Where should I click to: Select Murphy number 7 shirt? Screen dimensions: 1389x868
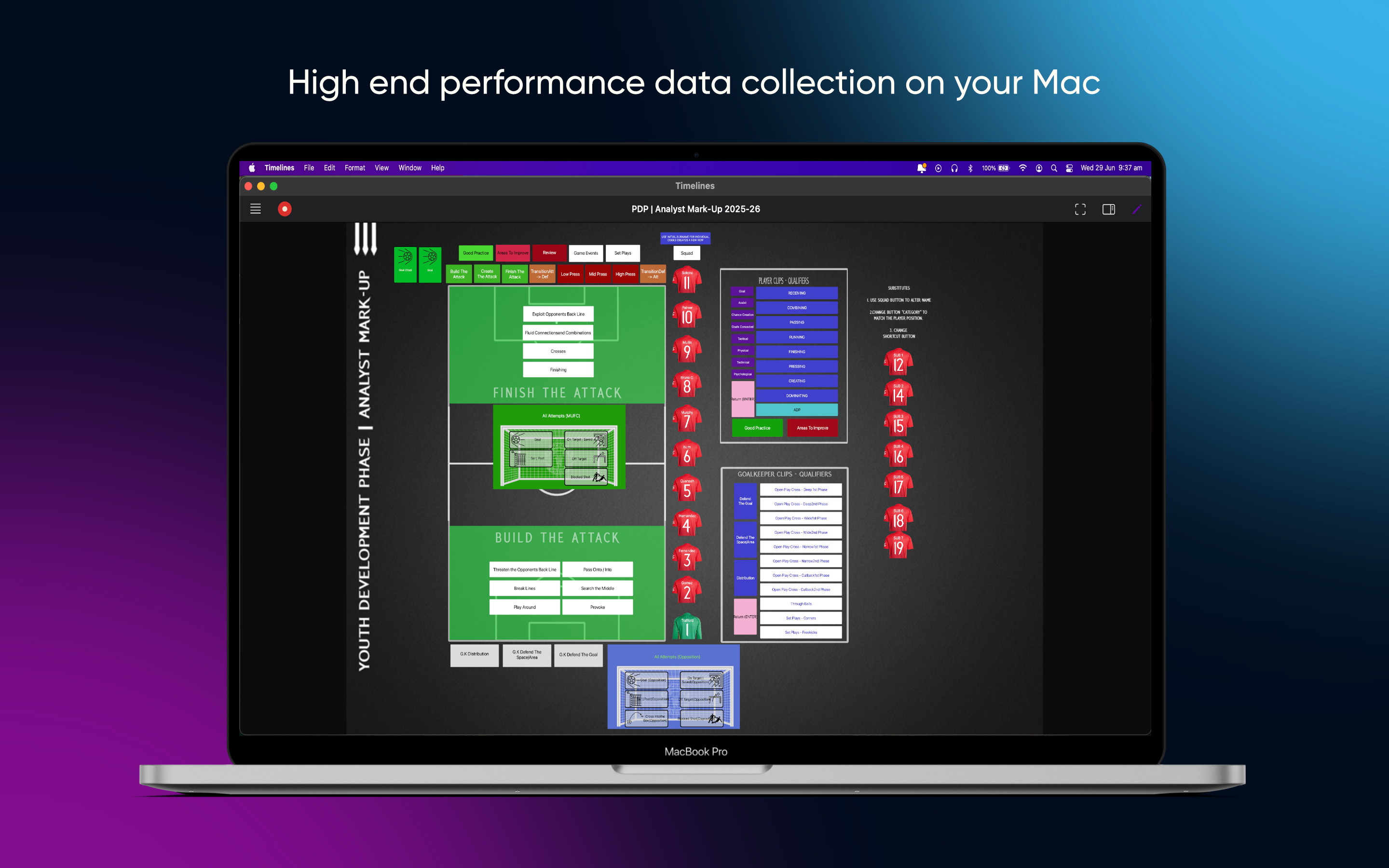coord(687,420)
